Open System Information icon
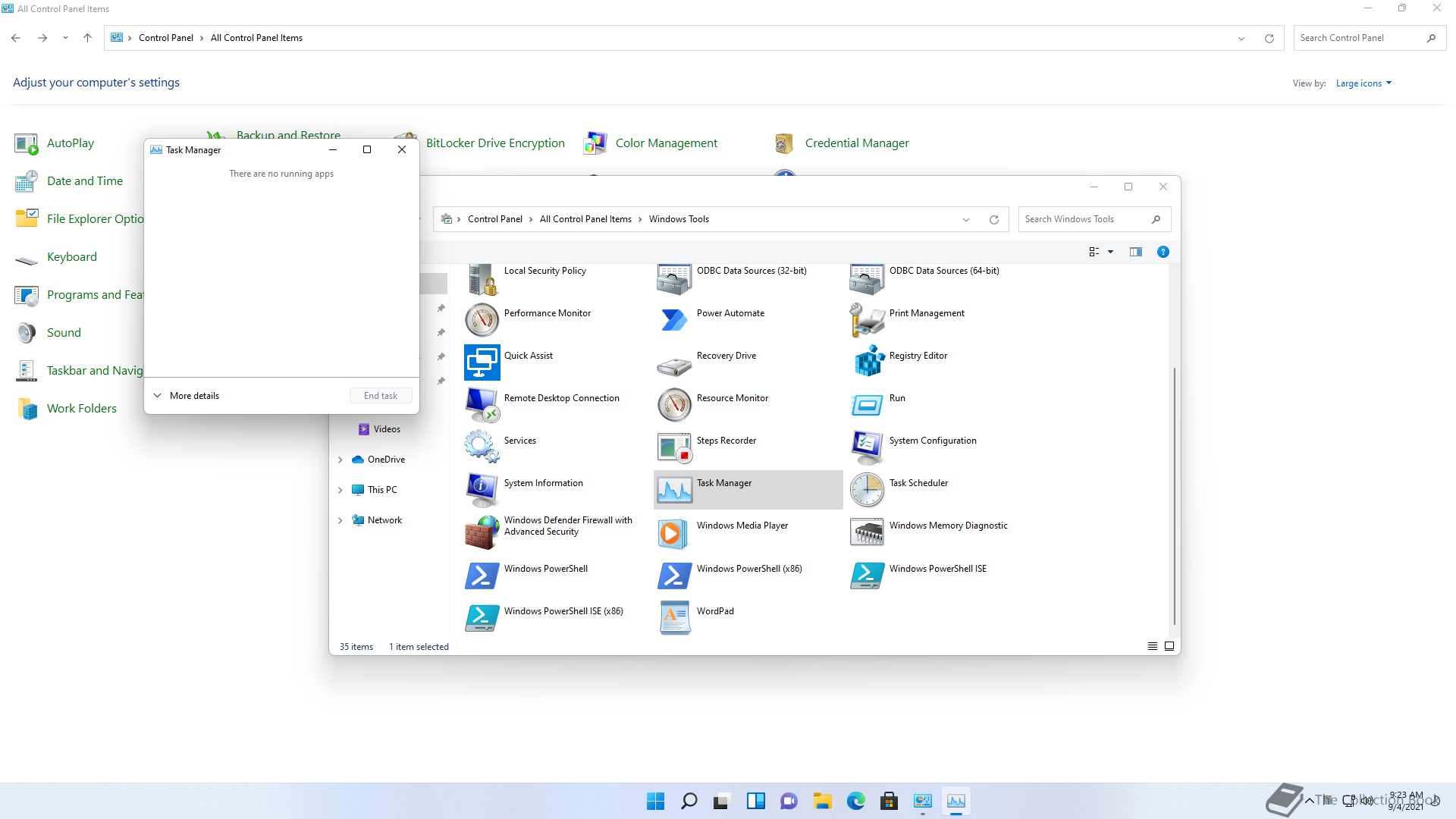The width and height of the screenshot is (1456, 819). click(482, 490)
